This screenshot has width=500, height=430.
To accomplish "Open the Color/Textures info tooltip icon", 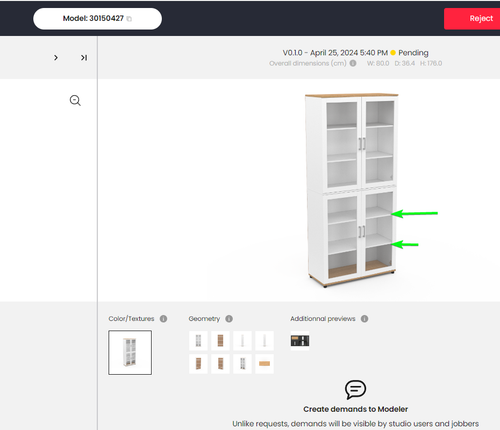I will click(163, 319).
